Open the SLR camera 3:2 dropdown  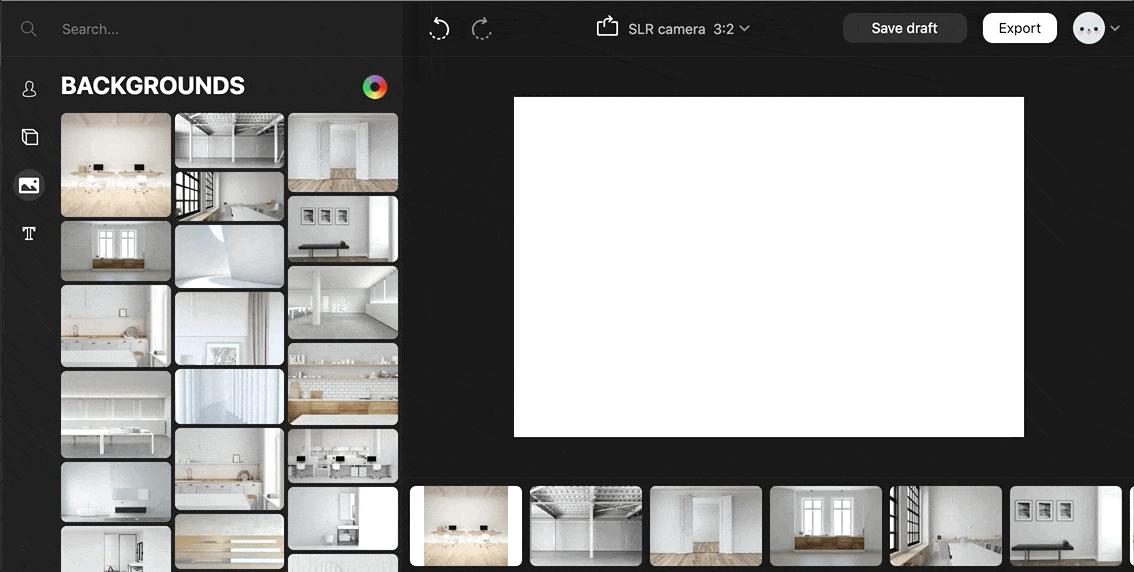pyautogui.click(x=688, y=29)
